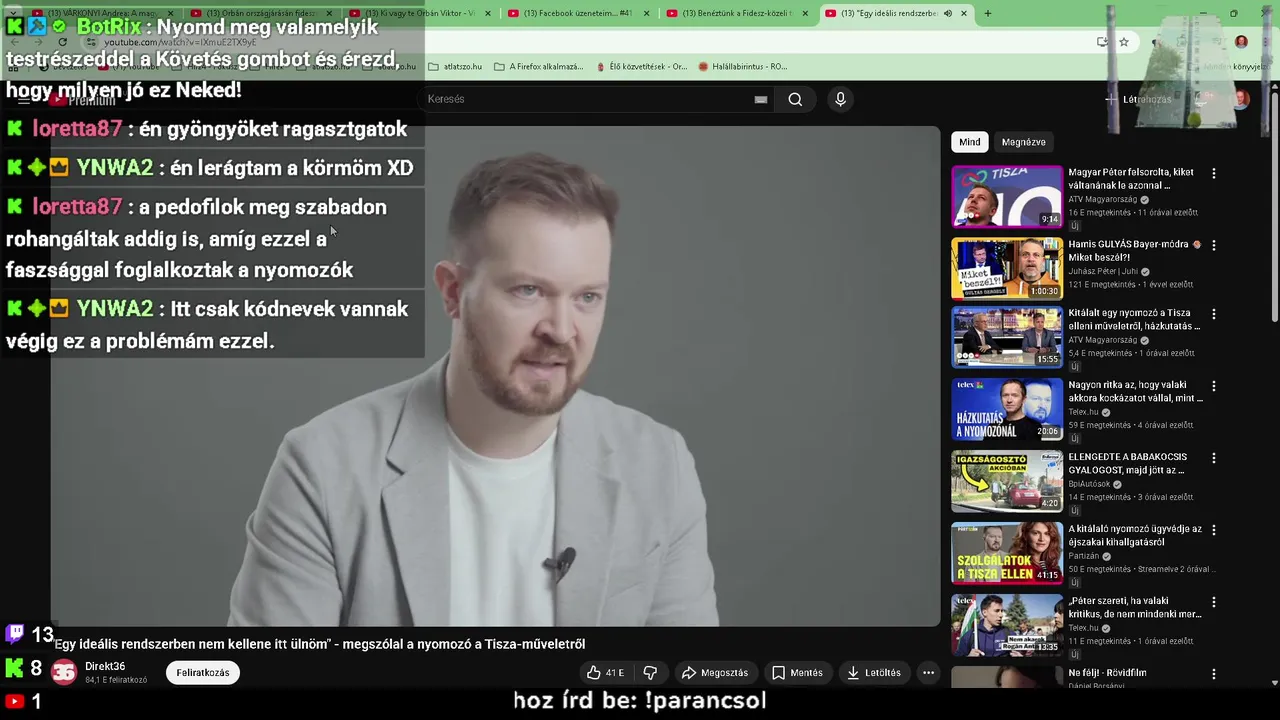The height and width of the screenshot is (720, 1280).
Task: Open menu for Ne félj! Rövidfilm video
Action: pyautogui.click(x=1214, y=674)
